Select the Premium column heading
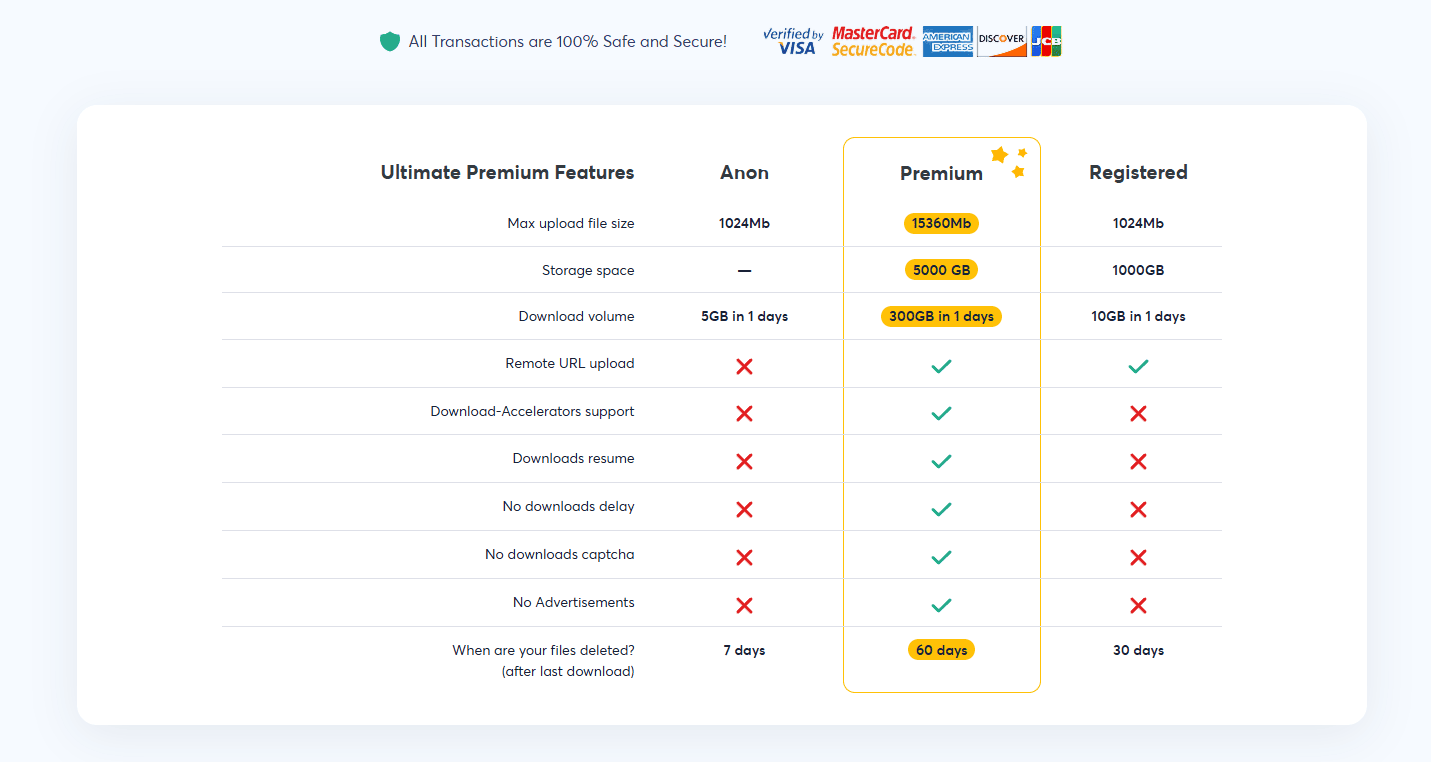 coord(941,174)
